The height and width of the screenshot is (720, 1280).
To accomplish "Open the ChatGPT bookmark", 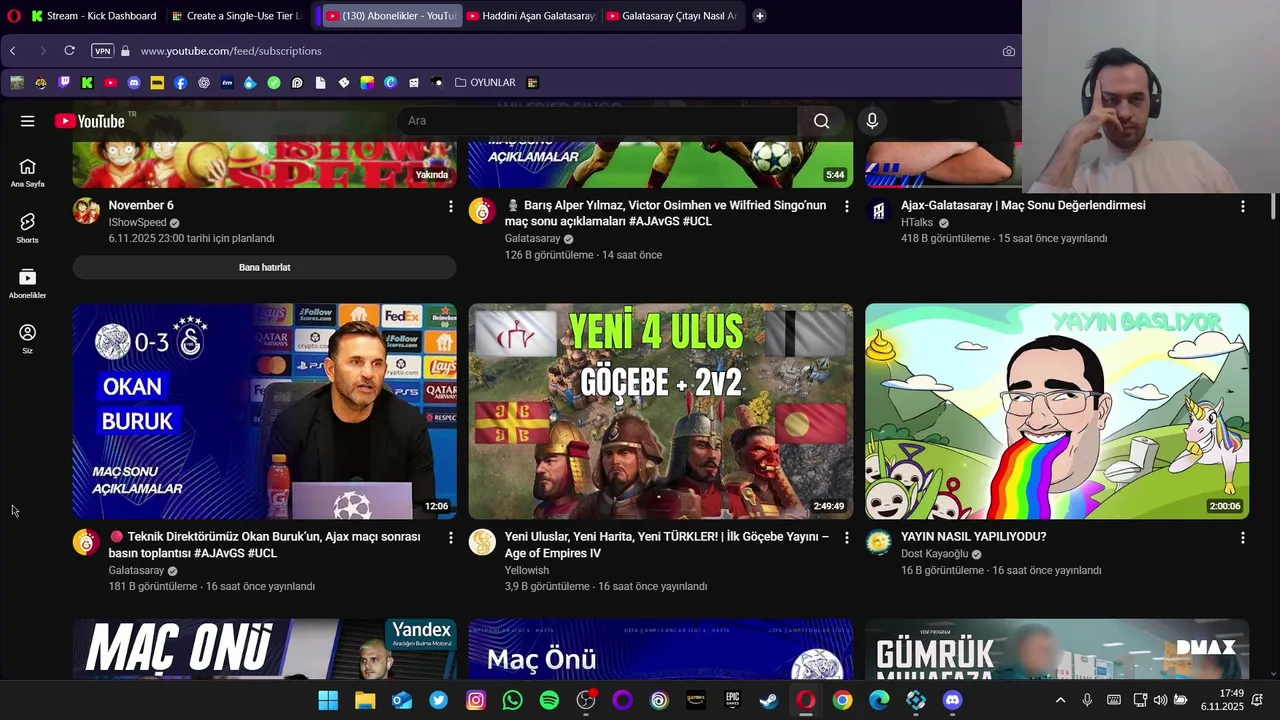I will click(204, 83).
